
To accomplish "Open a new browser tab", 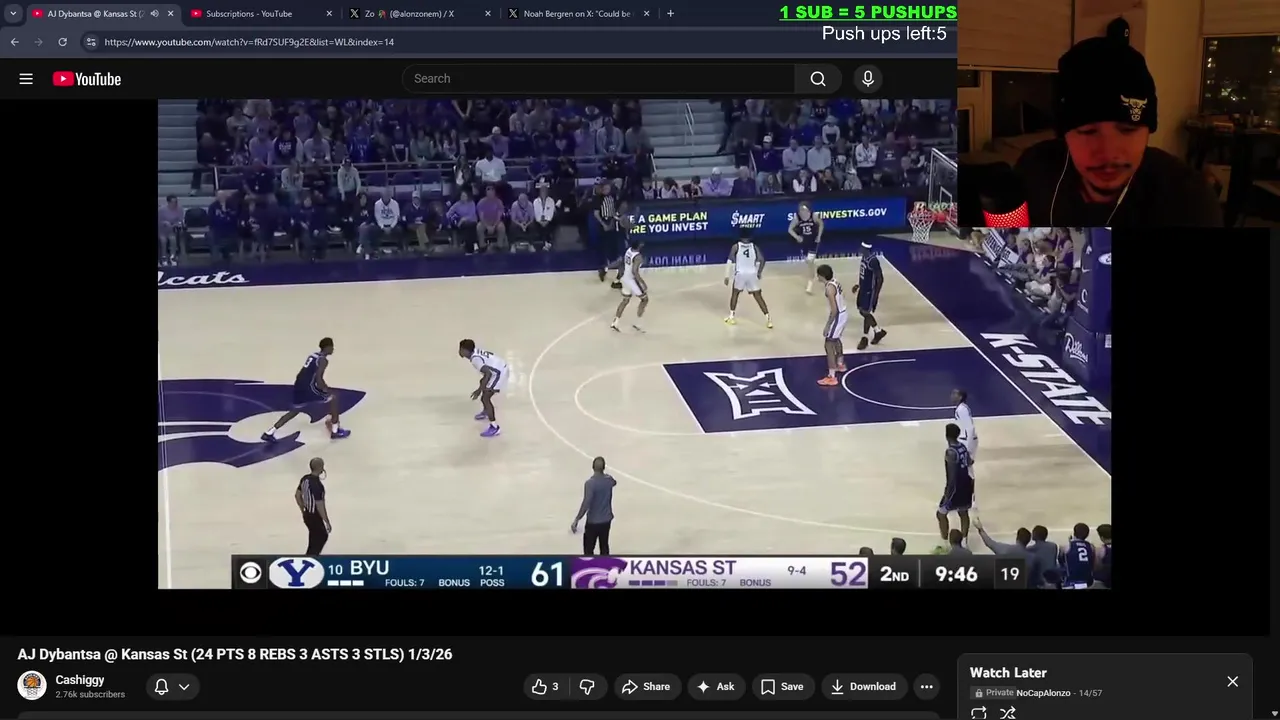I will click(x=670, y=14).
